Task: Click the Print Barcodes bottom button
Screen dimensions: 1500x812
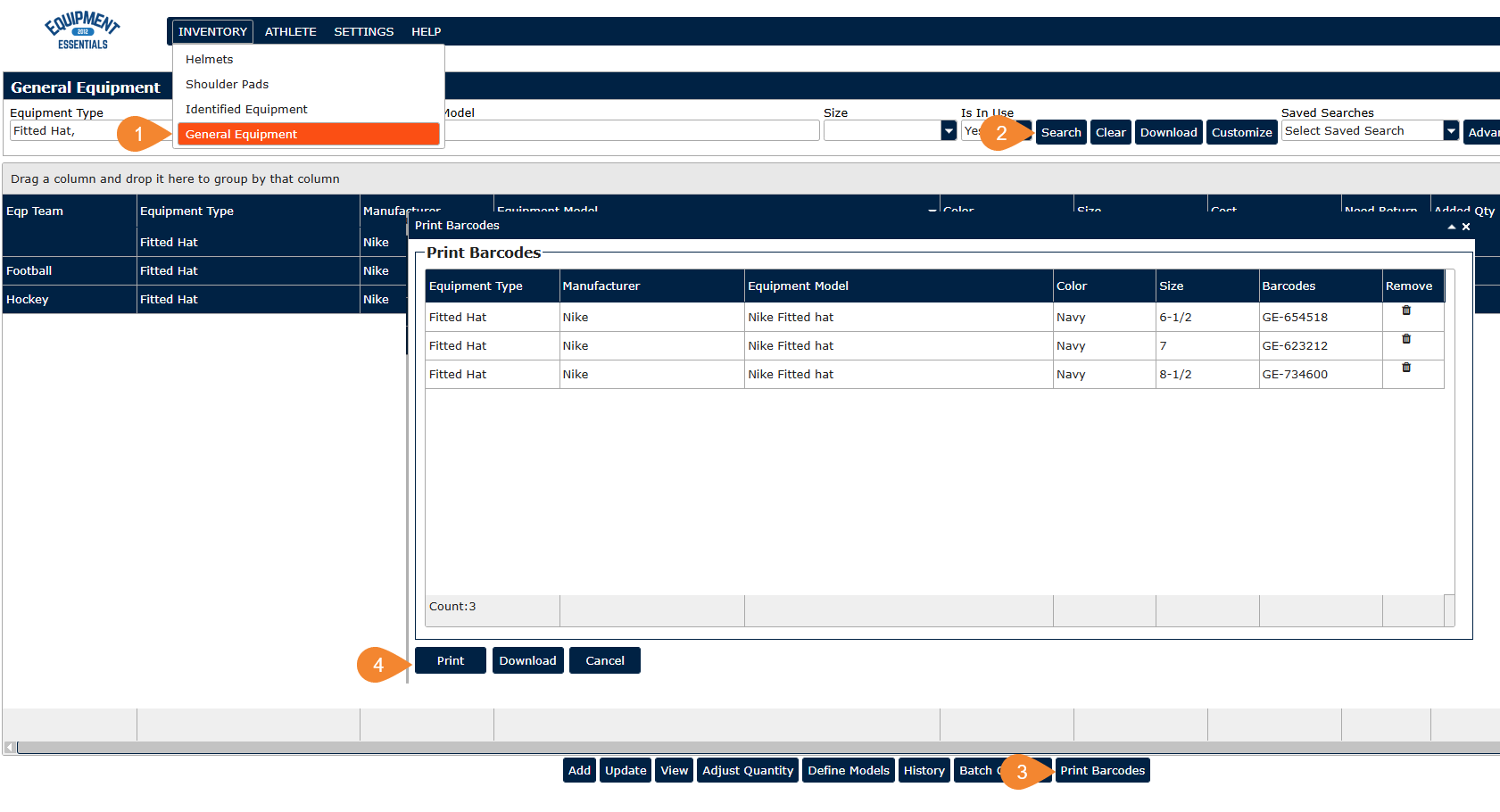Action: (x=1103, y=770)
